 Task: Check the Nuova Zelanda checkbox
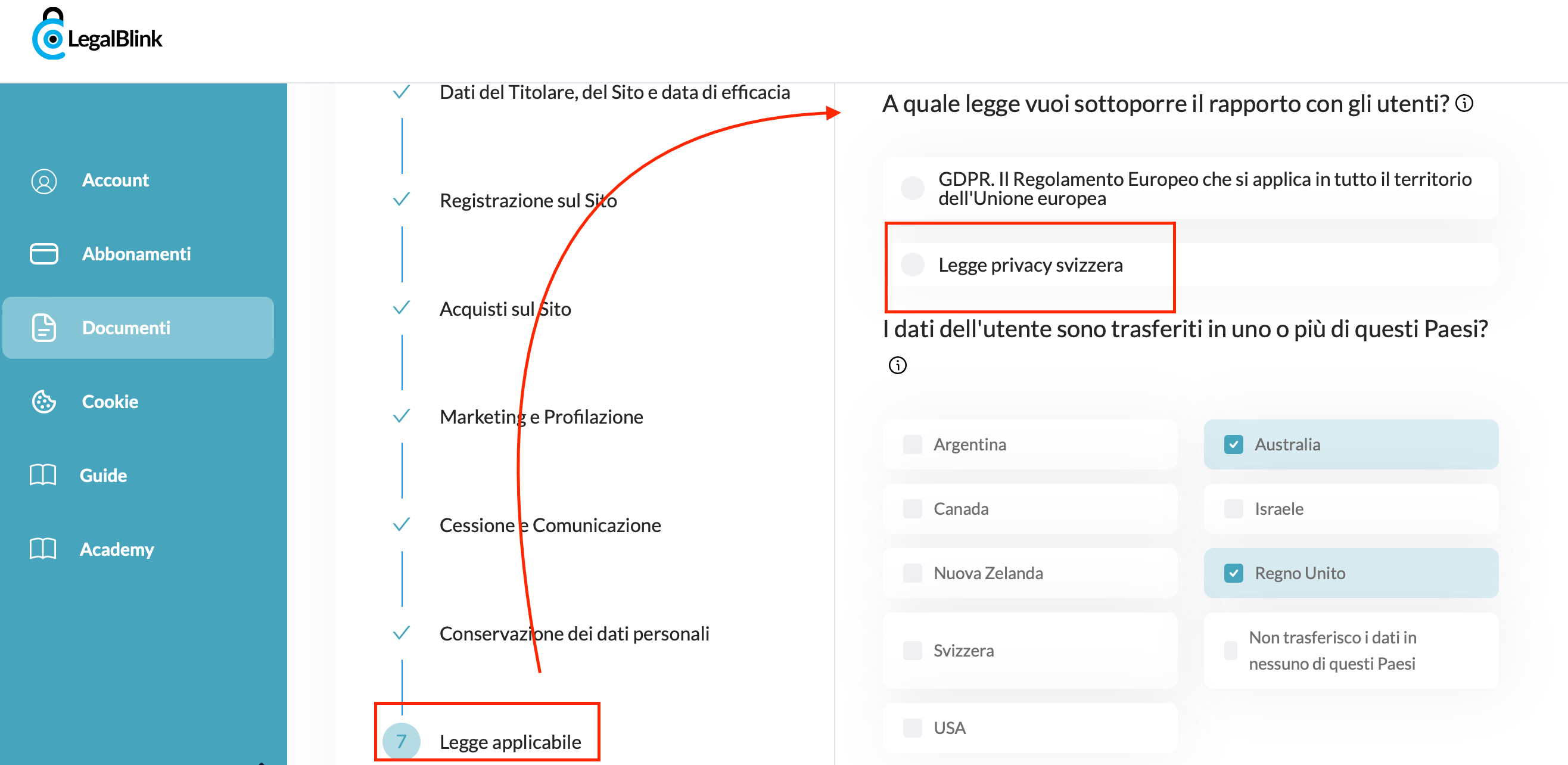point(913,573)
